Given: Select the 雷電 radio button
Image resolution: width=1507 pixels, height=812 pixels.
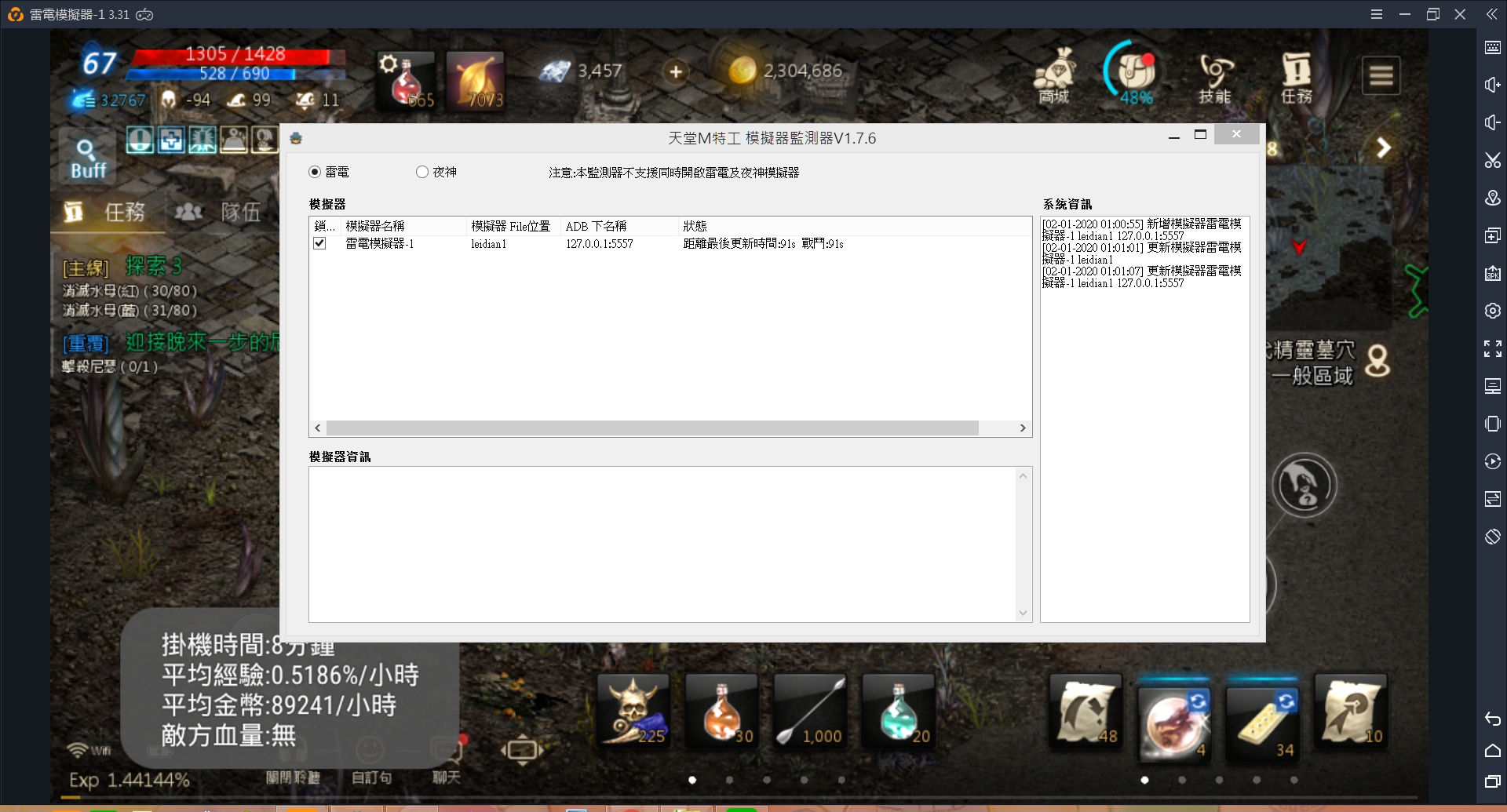Looking at the screenshot, I should click(315, 172).
